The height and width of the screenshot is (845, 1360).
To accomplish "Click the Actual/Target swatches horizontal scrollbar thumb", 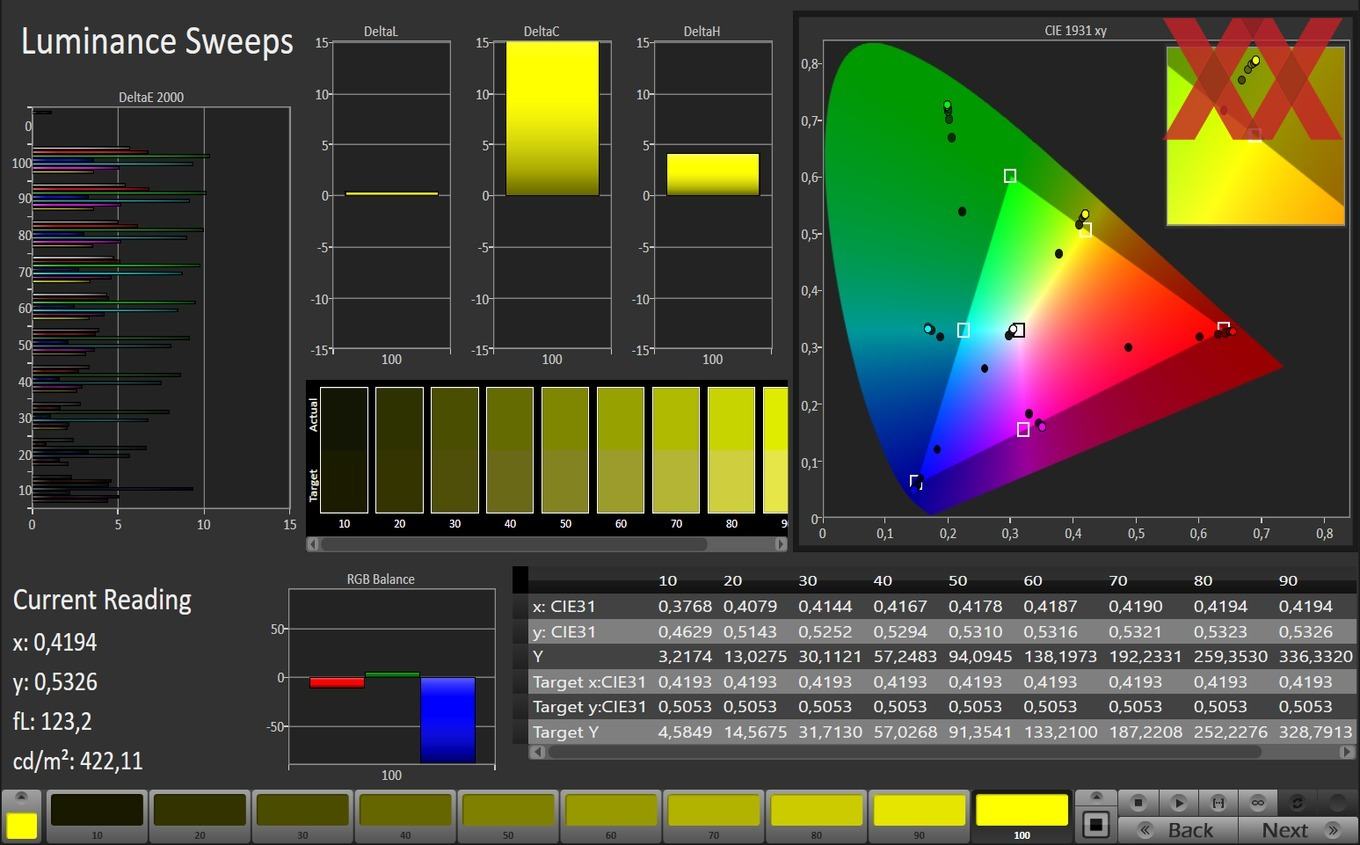I will coord(514,544).
